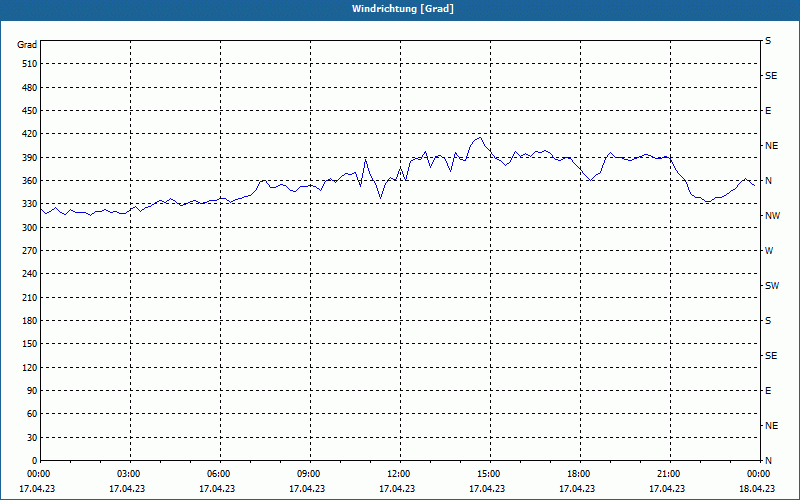Screen dimensions: 800x500
Task: Select the y-axis value 120
Action: pos(30,367)
